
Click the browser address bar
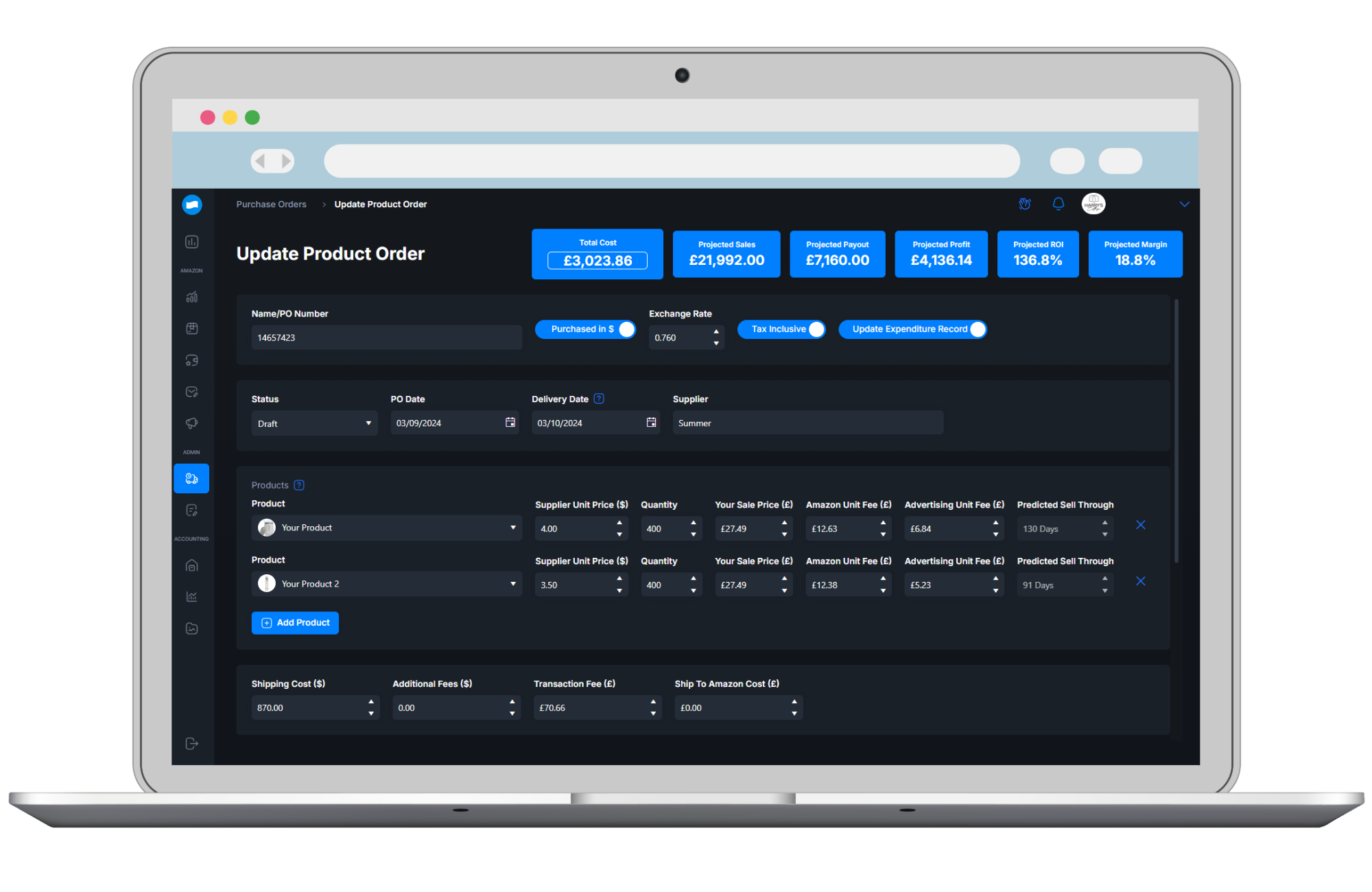(672, 161)
